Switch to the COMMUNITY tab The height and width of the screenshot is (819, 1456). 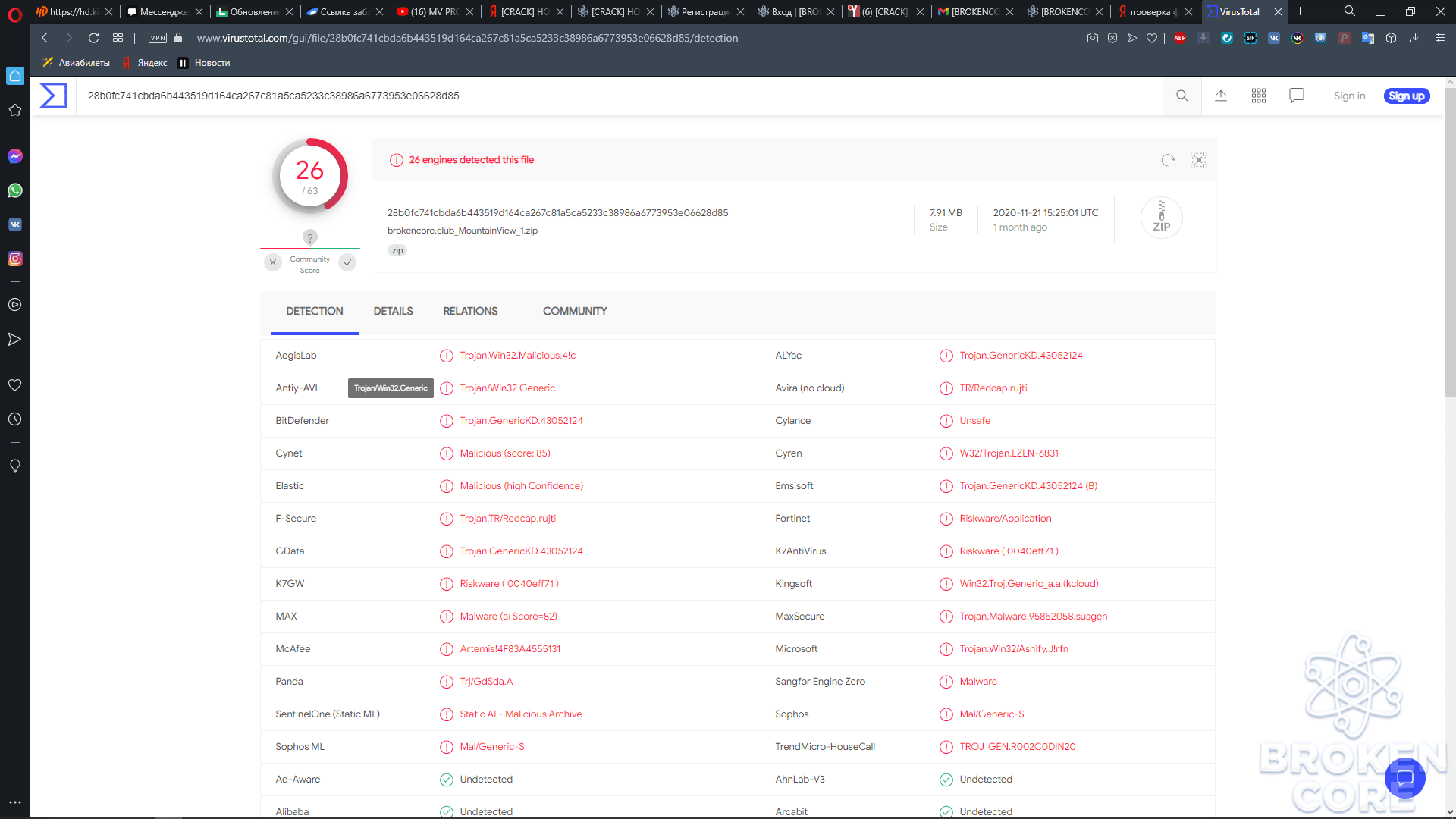575,312
